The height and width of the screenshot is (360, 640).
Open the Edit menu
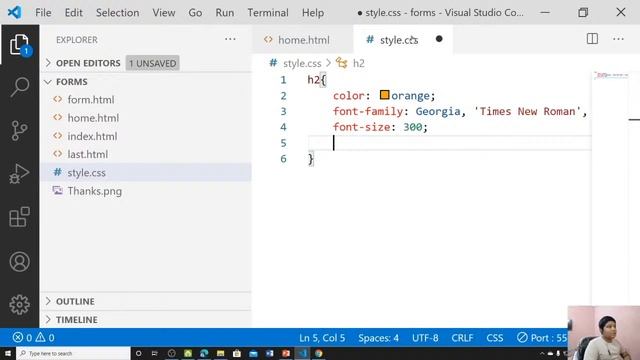click(x=73, y=13)
